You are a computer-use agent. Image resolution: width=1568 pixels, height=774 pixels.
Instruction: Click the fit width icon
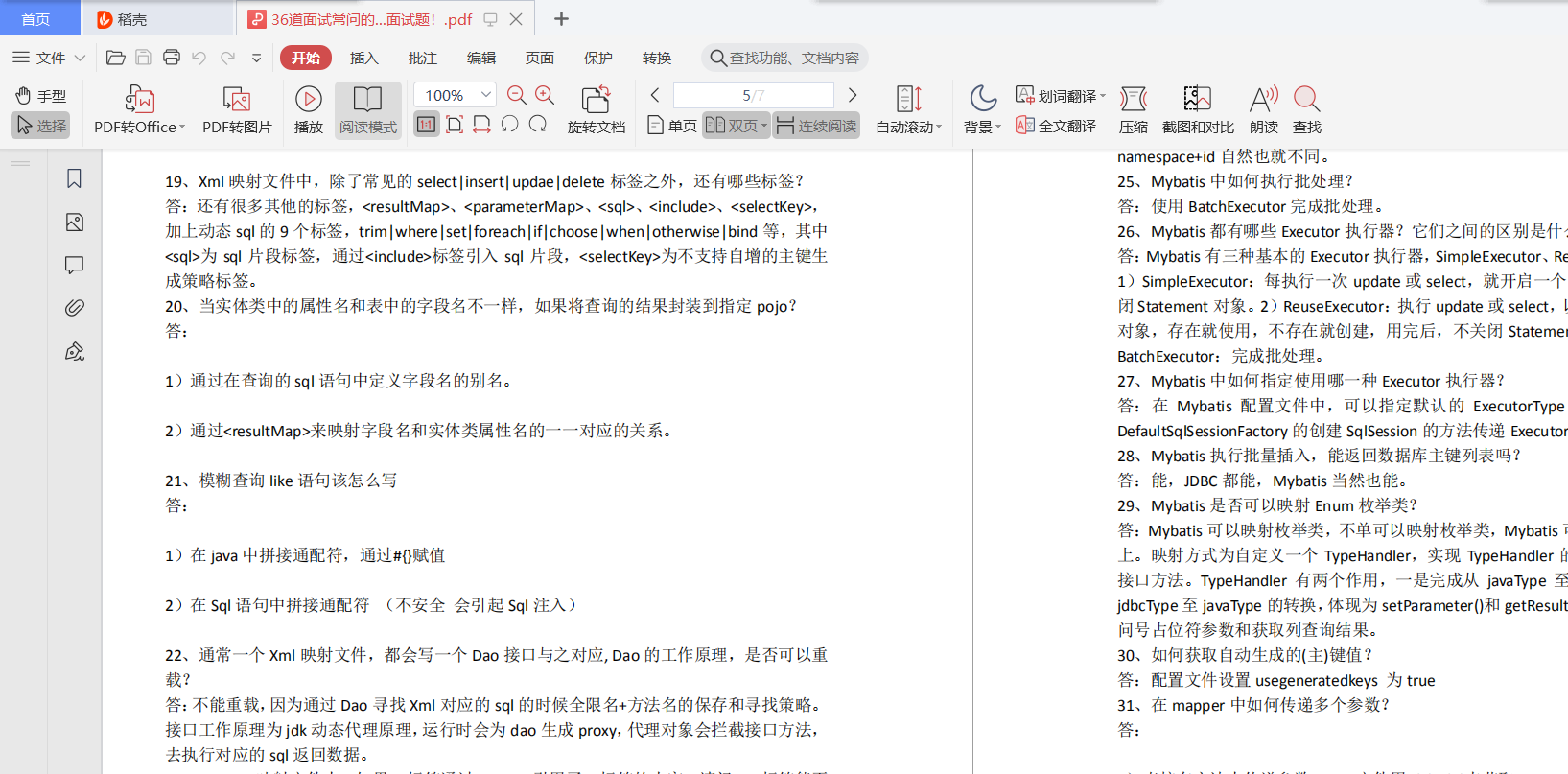pos(481,125)
